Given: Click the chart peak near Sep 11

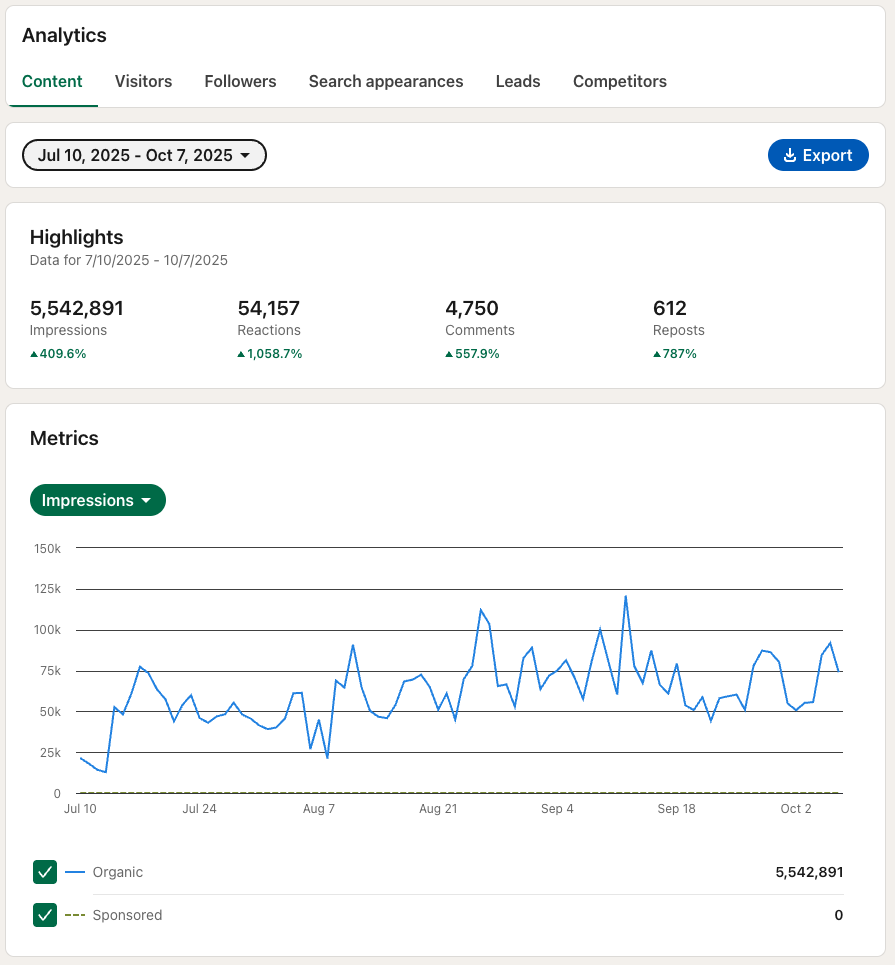Looking at the screenshot, I should (625, 597).
